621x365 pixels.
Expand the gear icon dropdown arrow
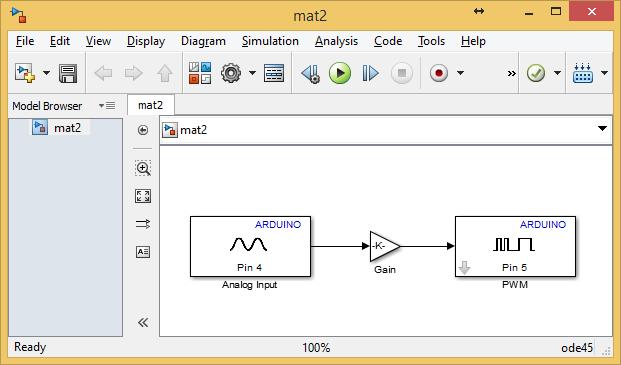coord(252,73)
